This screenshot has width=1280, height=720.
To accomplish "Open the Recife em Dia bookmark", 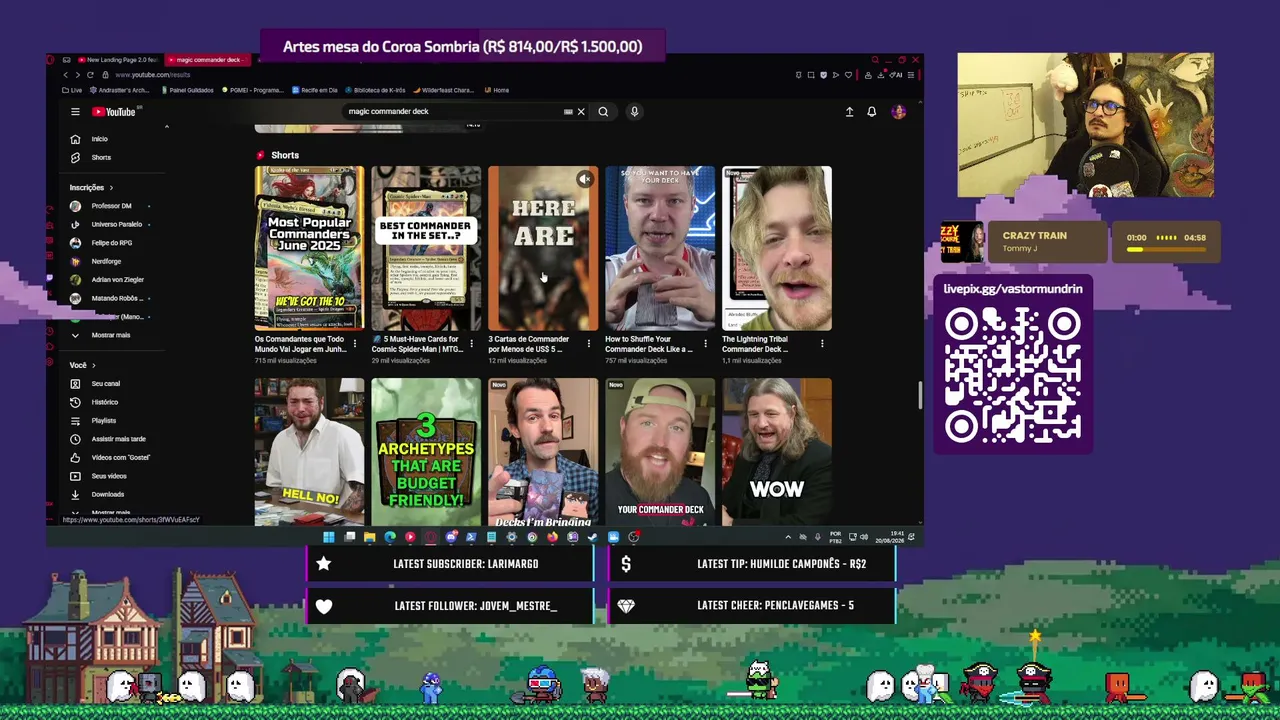I will click(315, 90).
